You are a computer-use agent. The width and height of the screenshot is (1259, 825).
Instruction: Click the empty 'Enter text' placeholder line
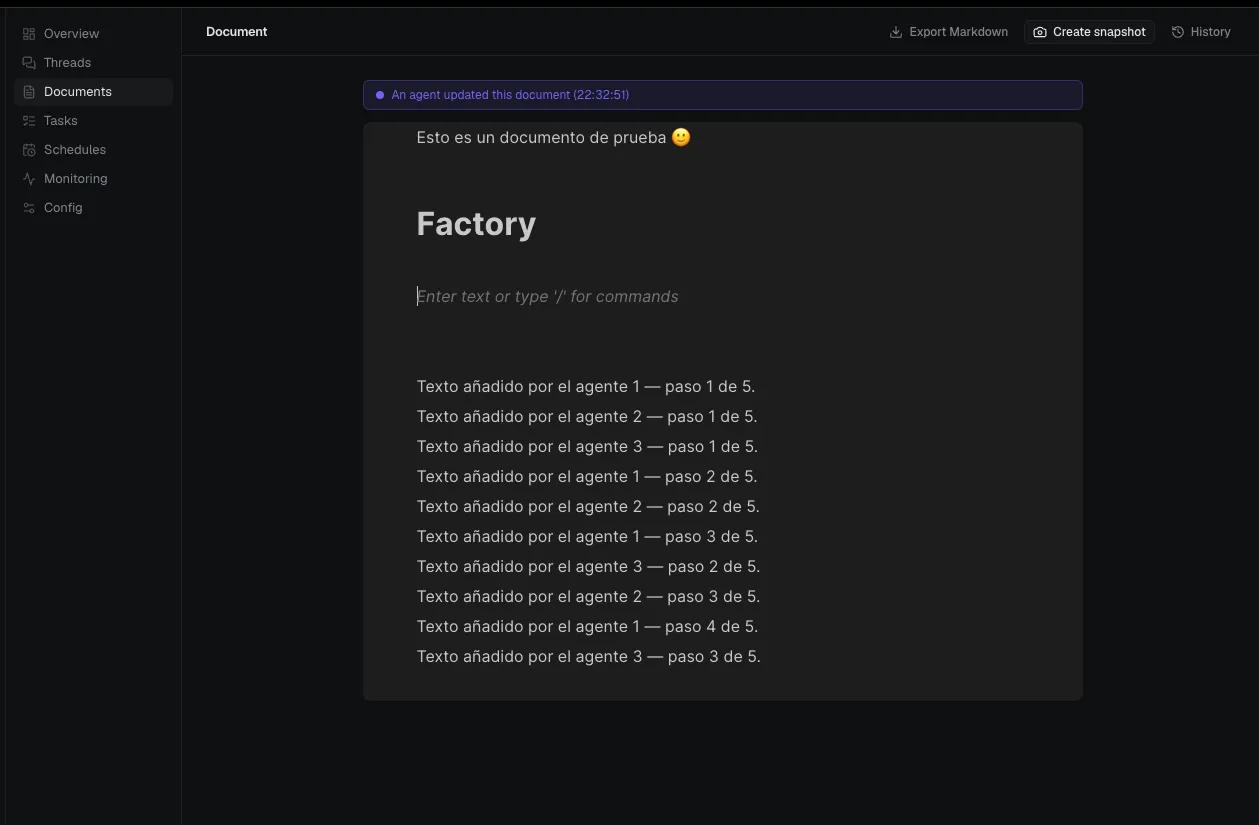(547, 297)
